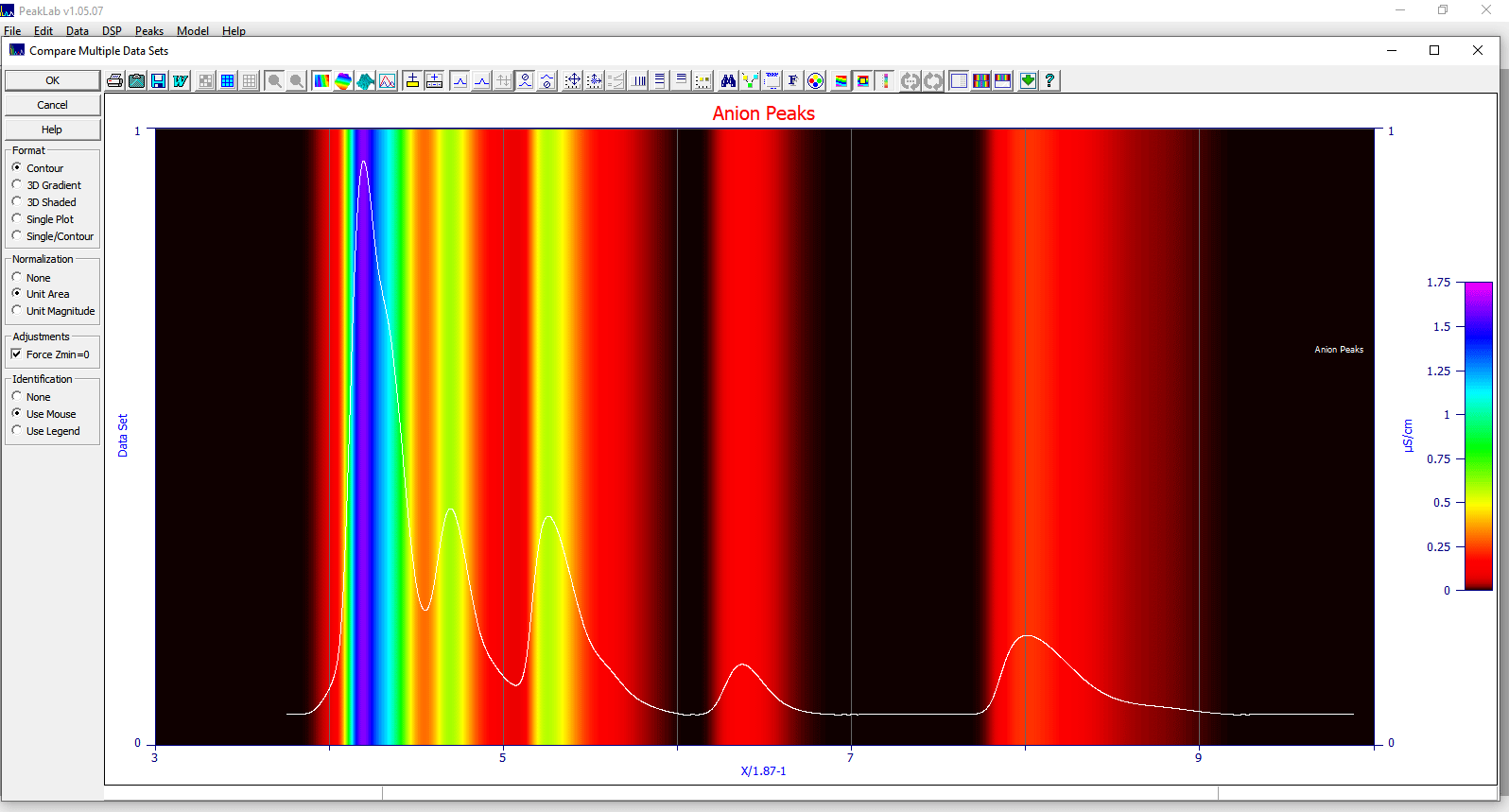The width and height of the screenshot is (1509, 812).
Task: Click the yellow bar plus baseline icon
Action: click(412, 80)
